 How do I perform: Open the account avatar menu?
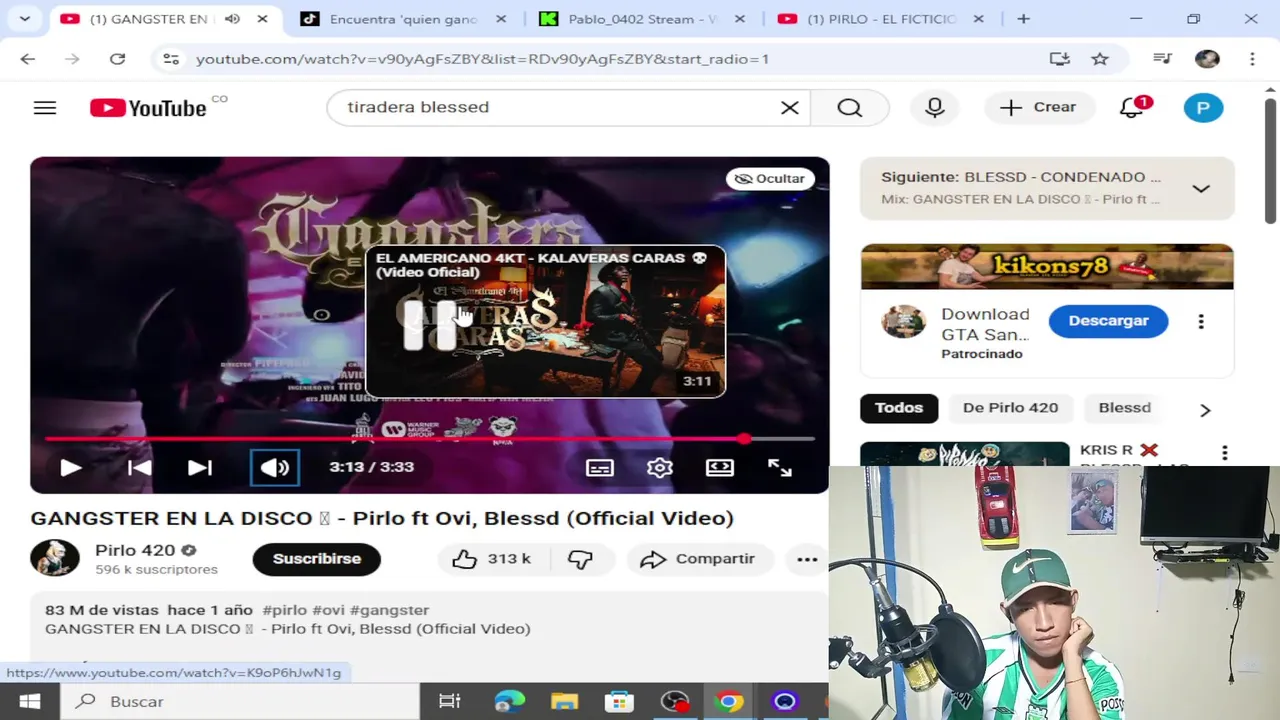pos(1203,107)
